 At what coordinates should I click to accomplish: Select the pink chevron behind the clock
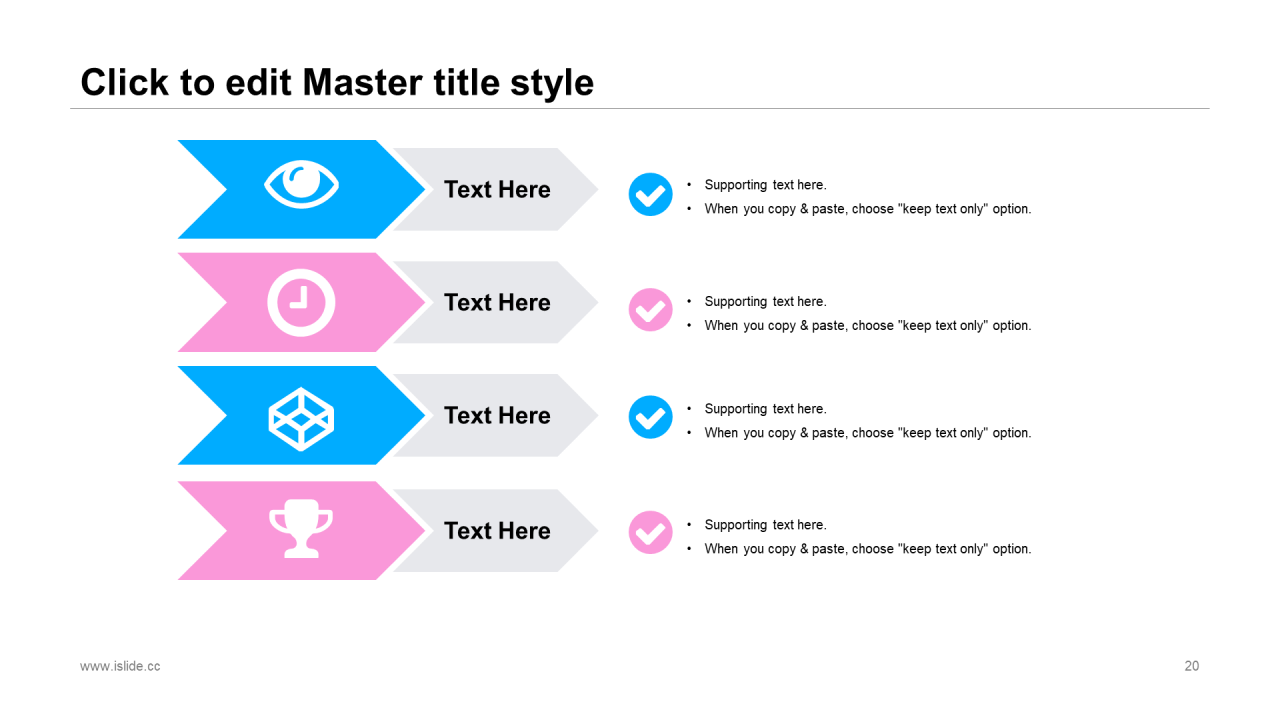301,302
